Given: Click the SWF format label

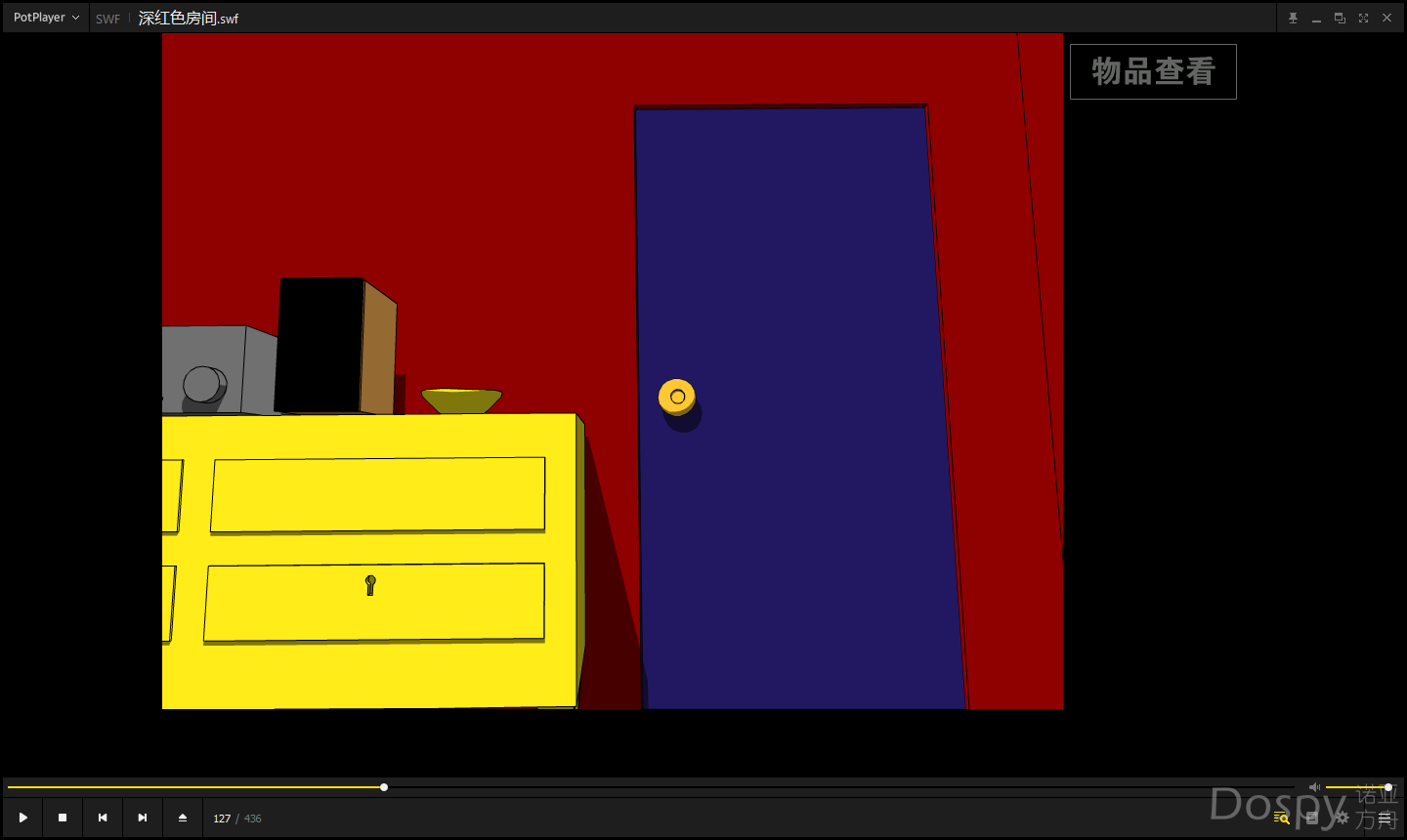Looking at the screenshot, I should 107,19.
